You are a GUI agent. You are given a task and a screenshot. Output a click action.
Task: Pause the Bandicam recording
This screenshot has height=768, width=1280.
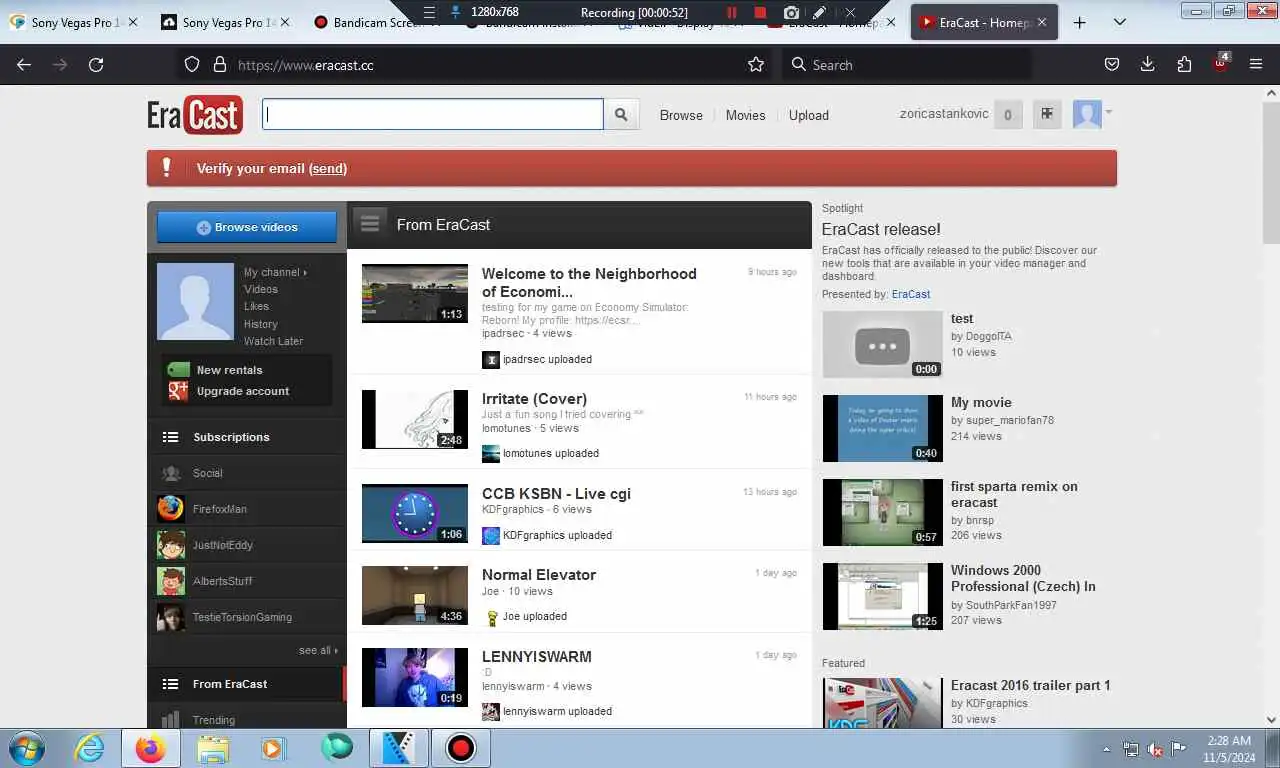tap(732, 12)
